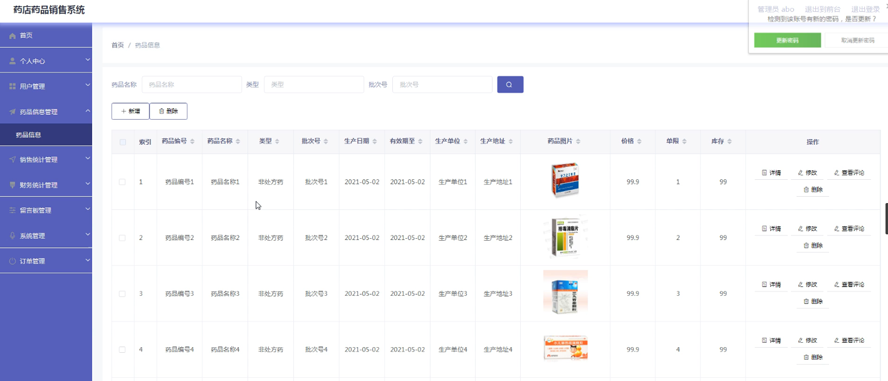Click the icon beside 药品信息管理

coord(12,112)
